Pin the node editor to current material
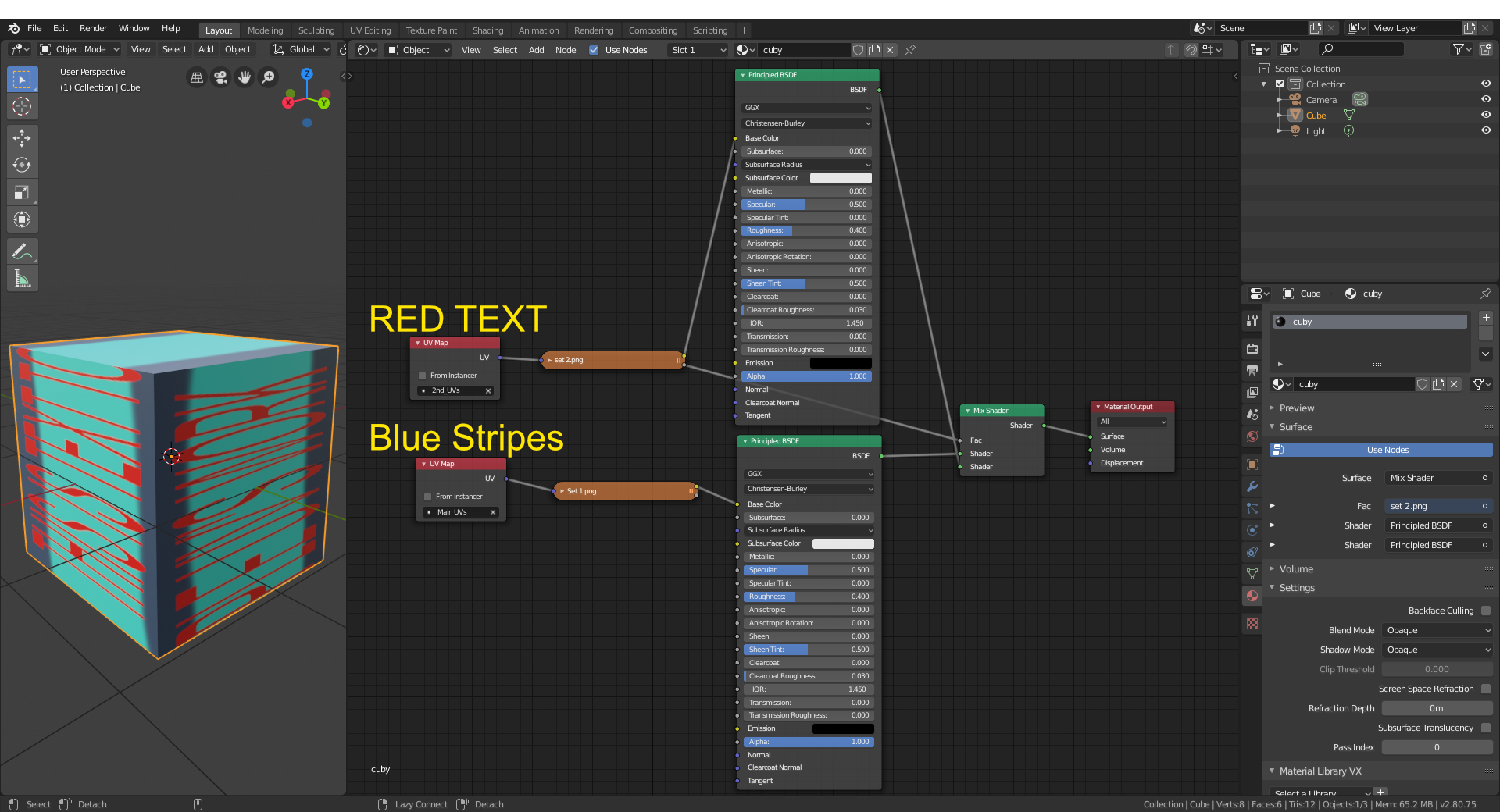The width and height of the screenshot is (1500, 812). point(910,50)
